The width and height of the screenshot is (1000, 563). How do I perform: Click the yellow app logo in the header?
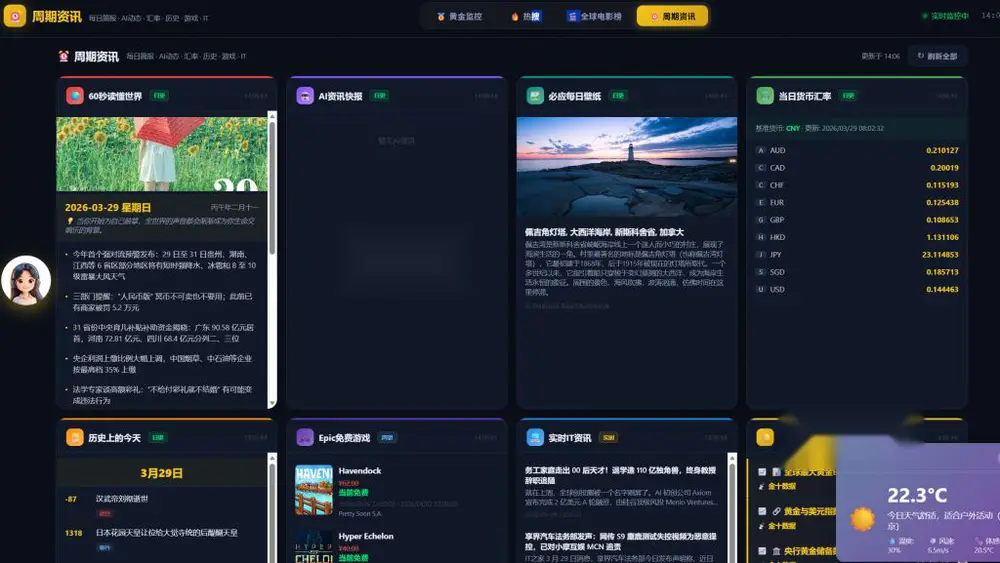(x=15, y=16)
